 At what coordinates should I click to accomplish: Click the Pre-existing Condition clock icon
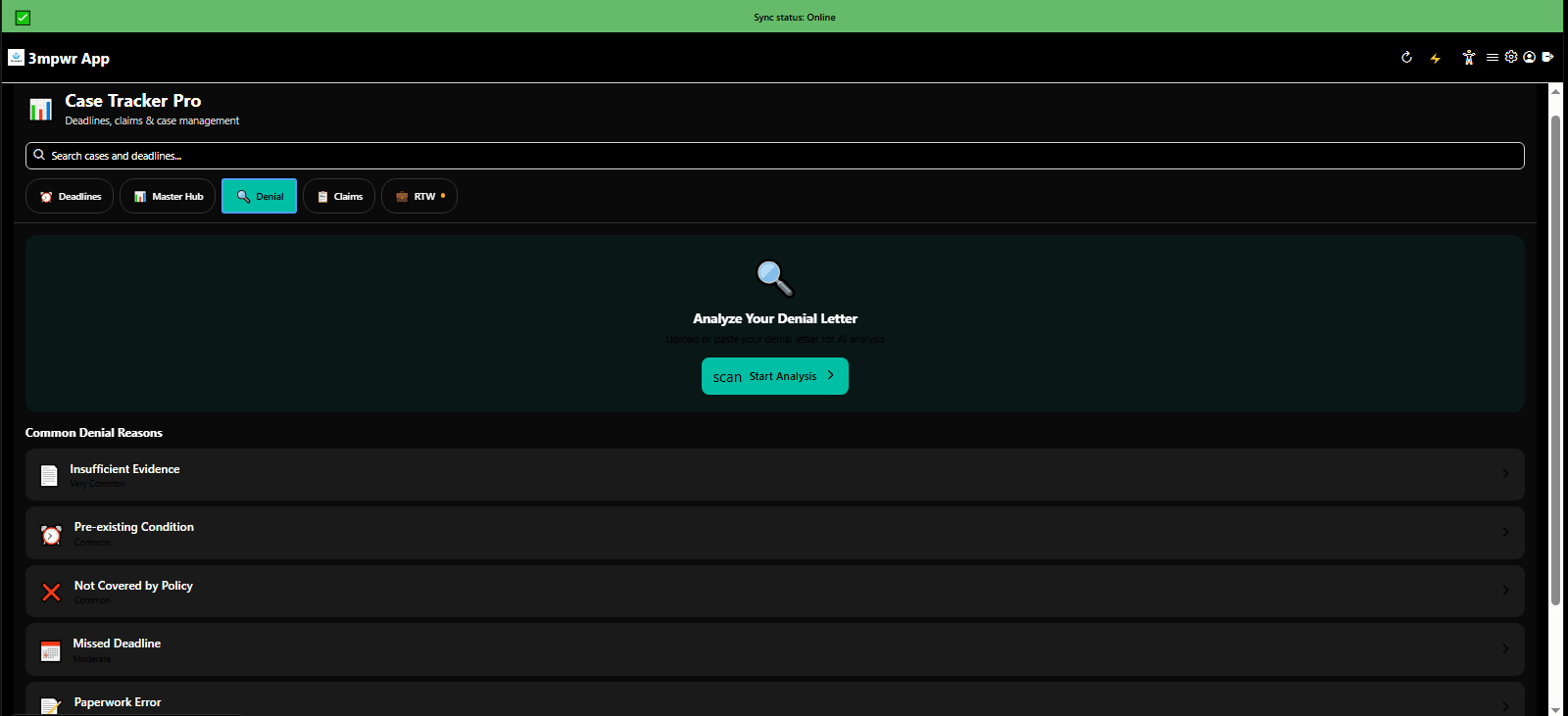coord(51,534)
